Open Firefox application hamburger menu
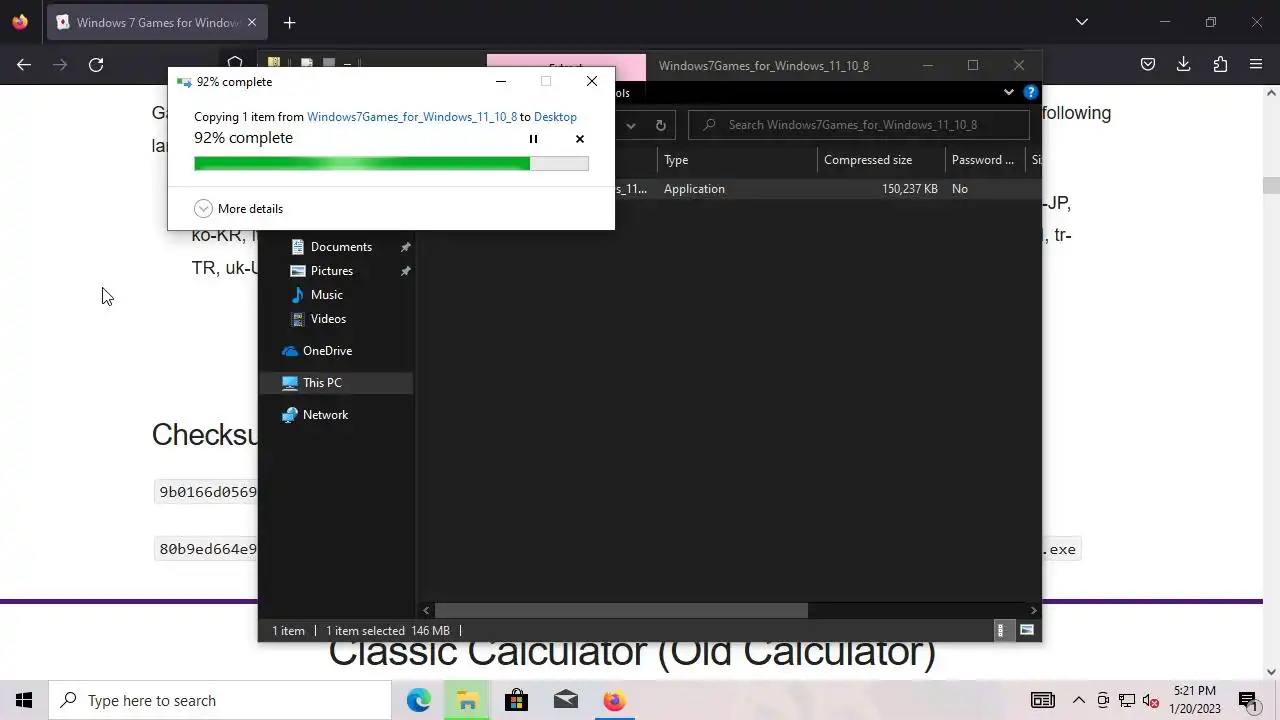This screenshot has height=720, width=1280. (x=1256, y=65)
